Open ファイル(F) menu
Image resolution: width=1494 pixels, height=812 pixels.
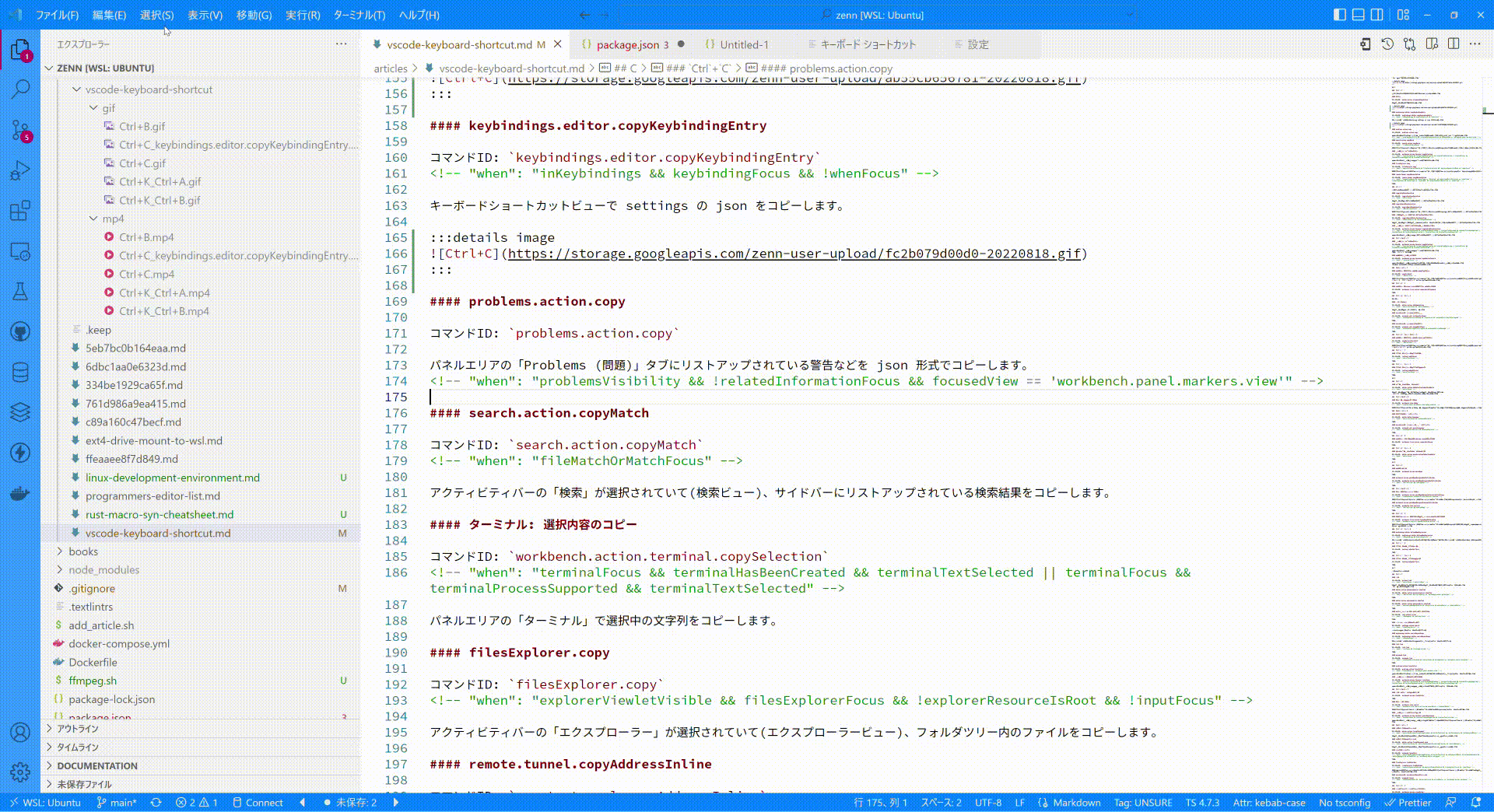(57, 15)
